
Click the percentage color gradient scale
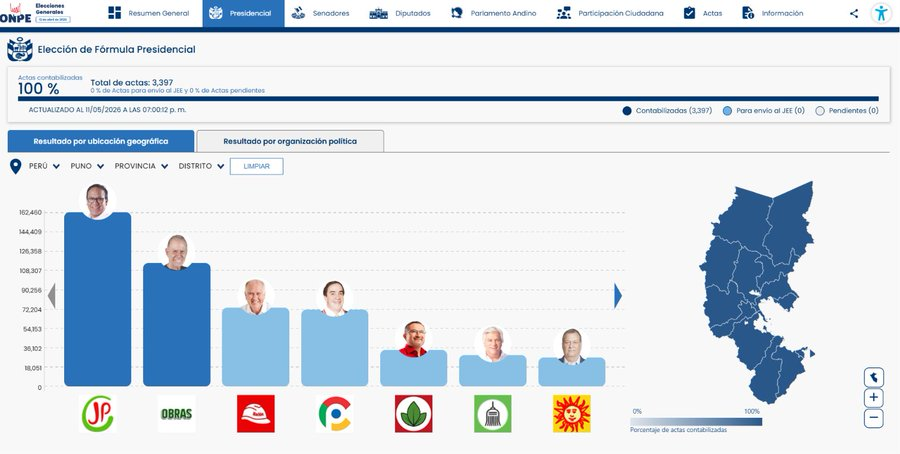(696, 421)
